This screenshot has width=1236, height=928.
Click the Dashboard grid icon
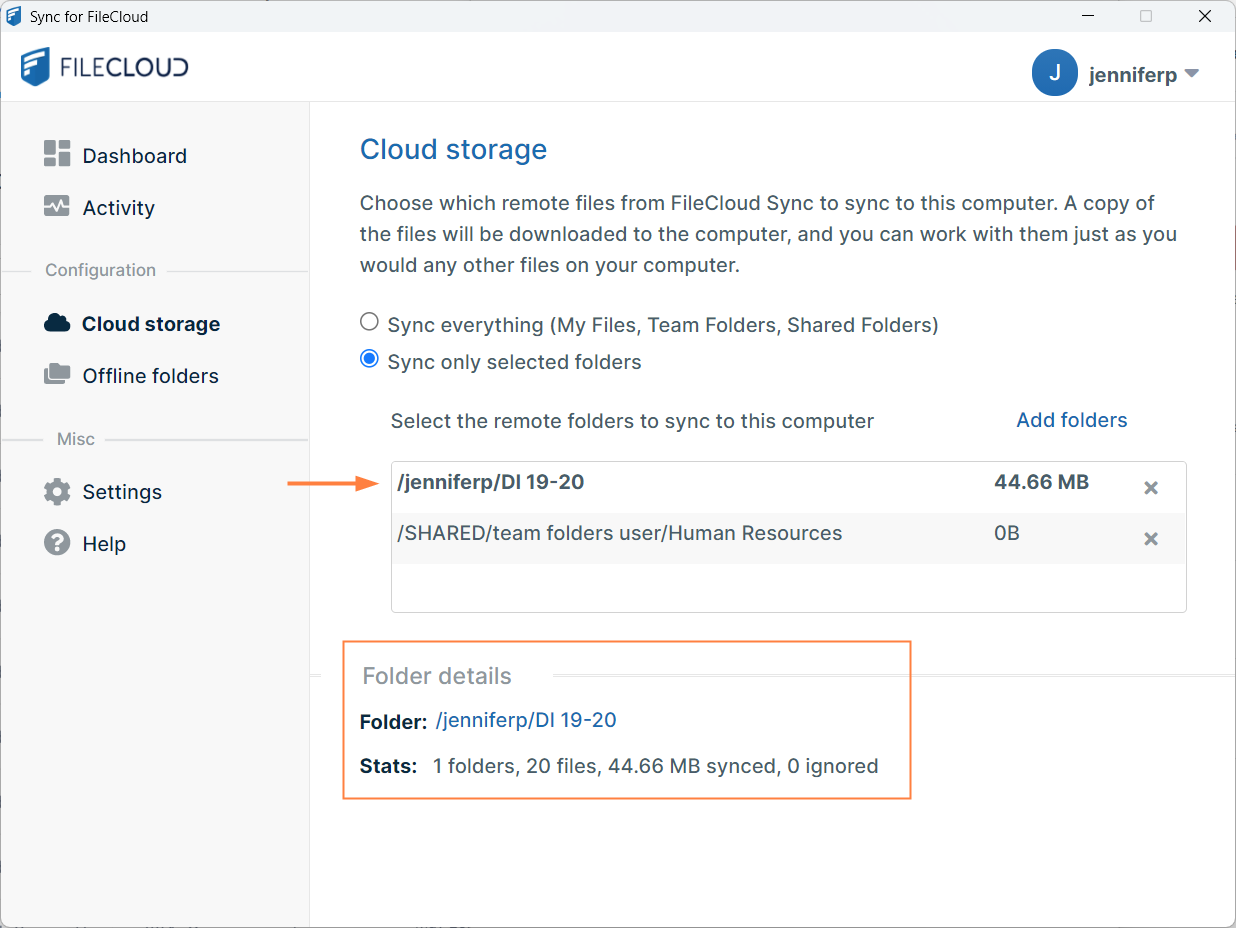click(x=57, y=154)
